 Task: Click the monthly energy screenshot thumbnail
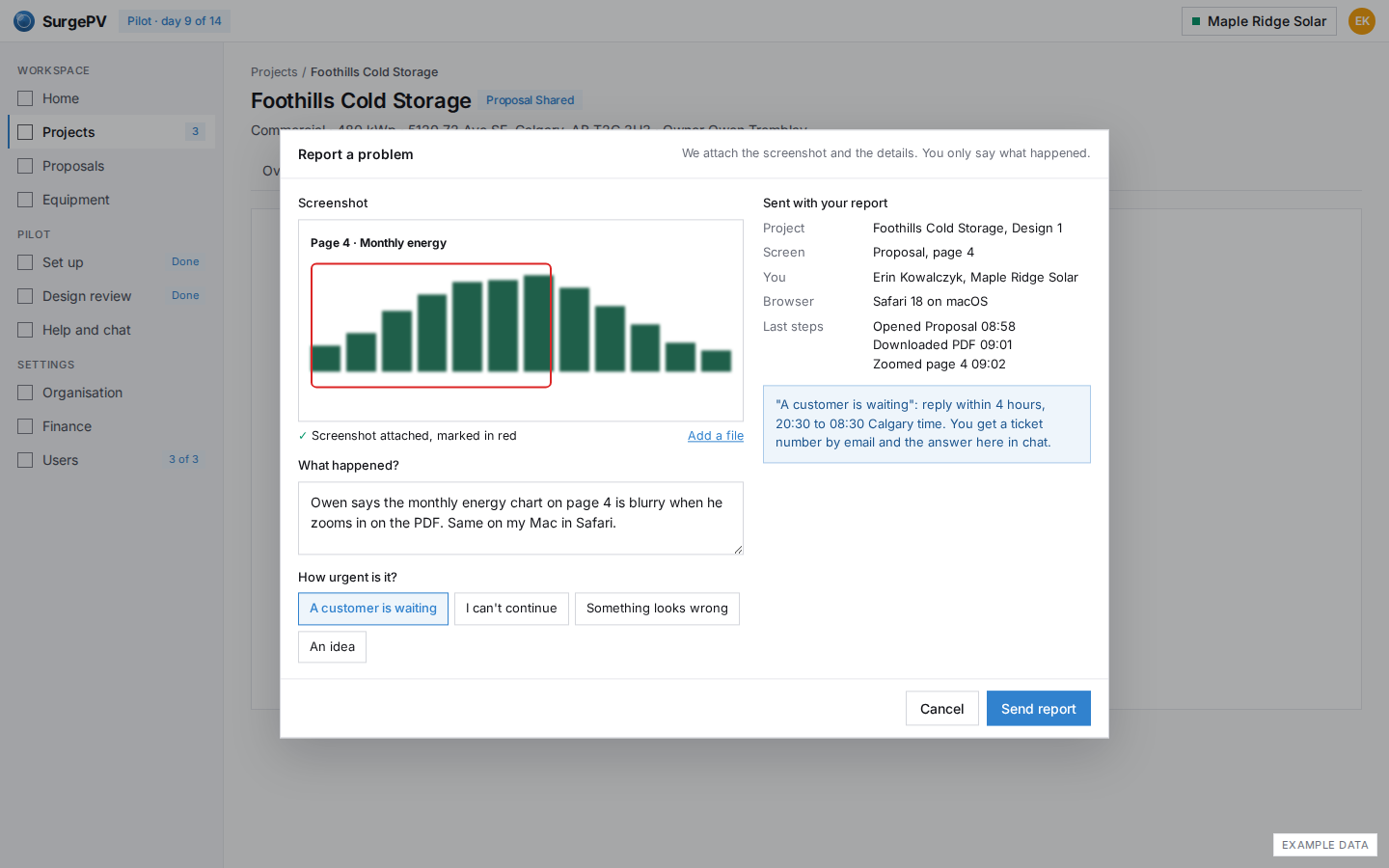pyautogui.click(x=521, y=320)
